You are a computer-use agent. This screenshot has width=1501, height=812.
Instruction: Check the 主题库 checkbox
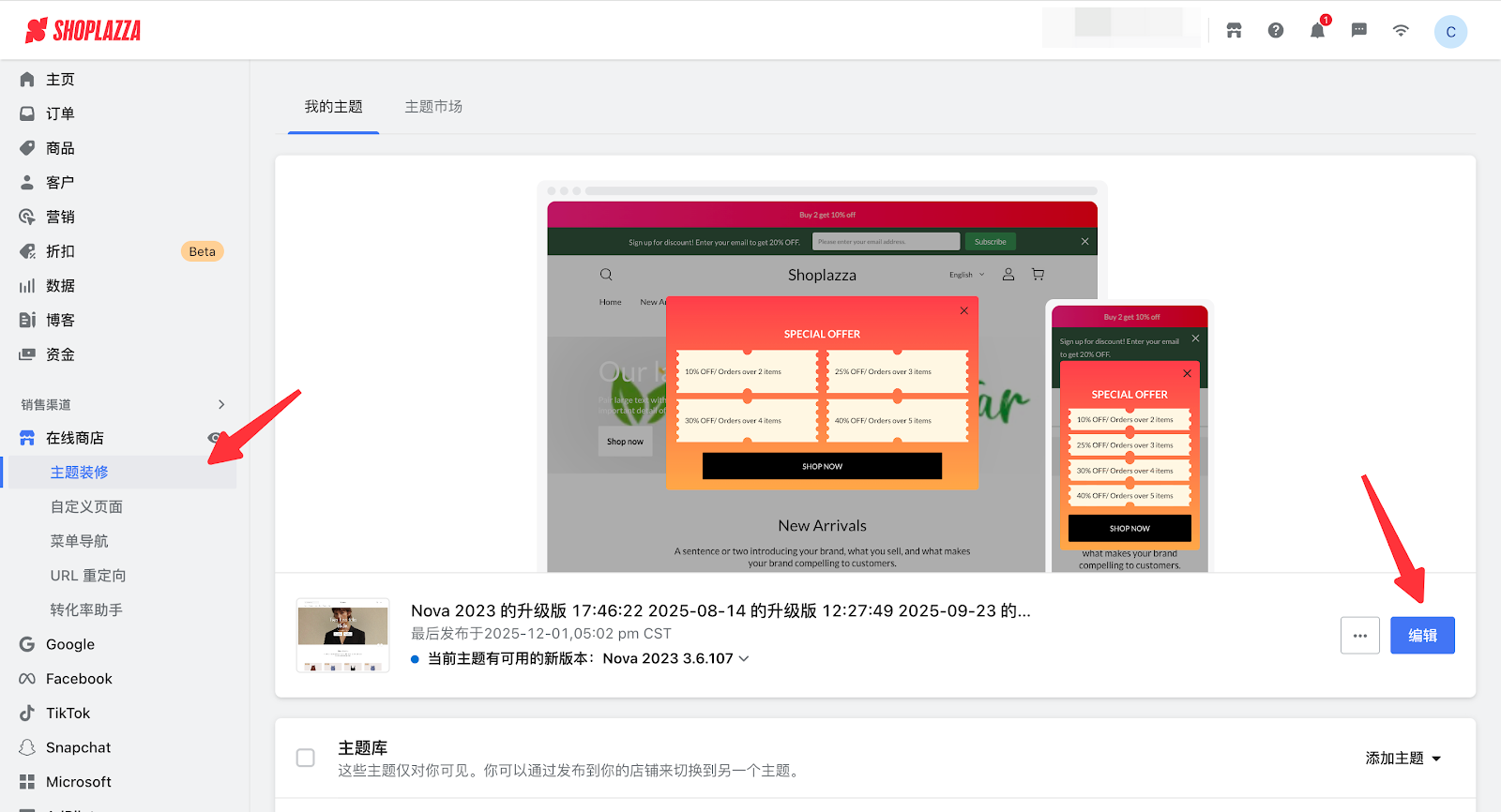[306, 758]
